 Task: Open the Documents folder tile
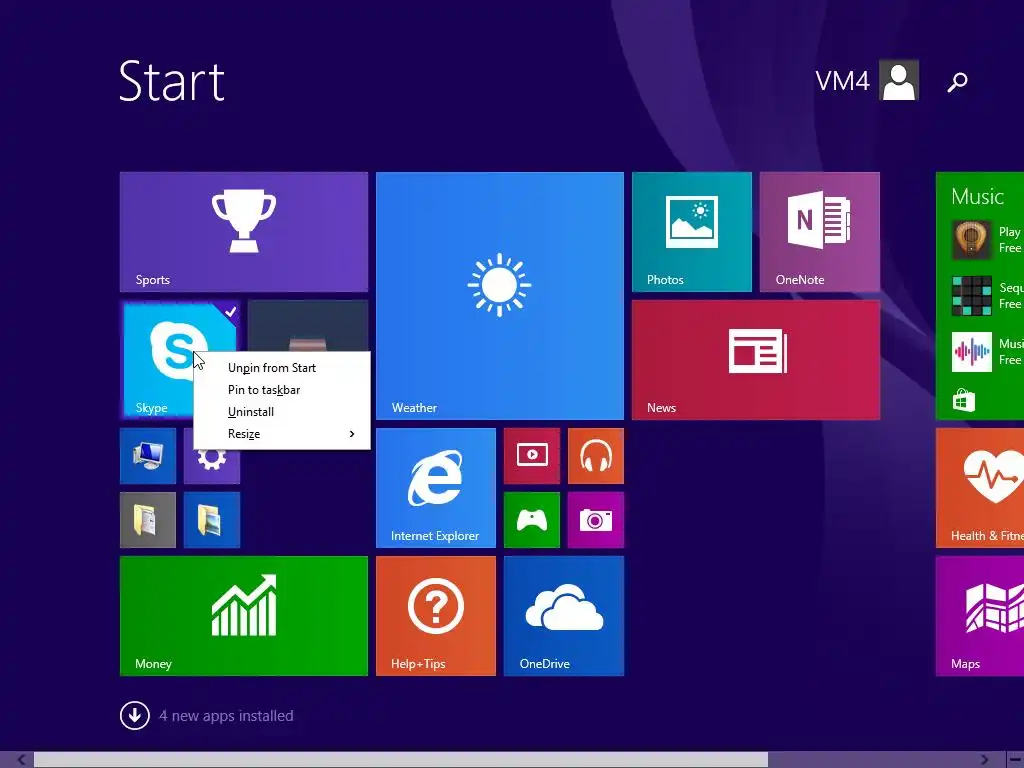(x=148, y=520)
